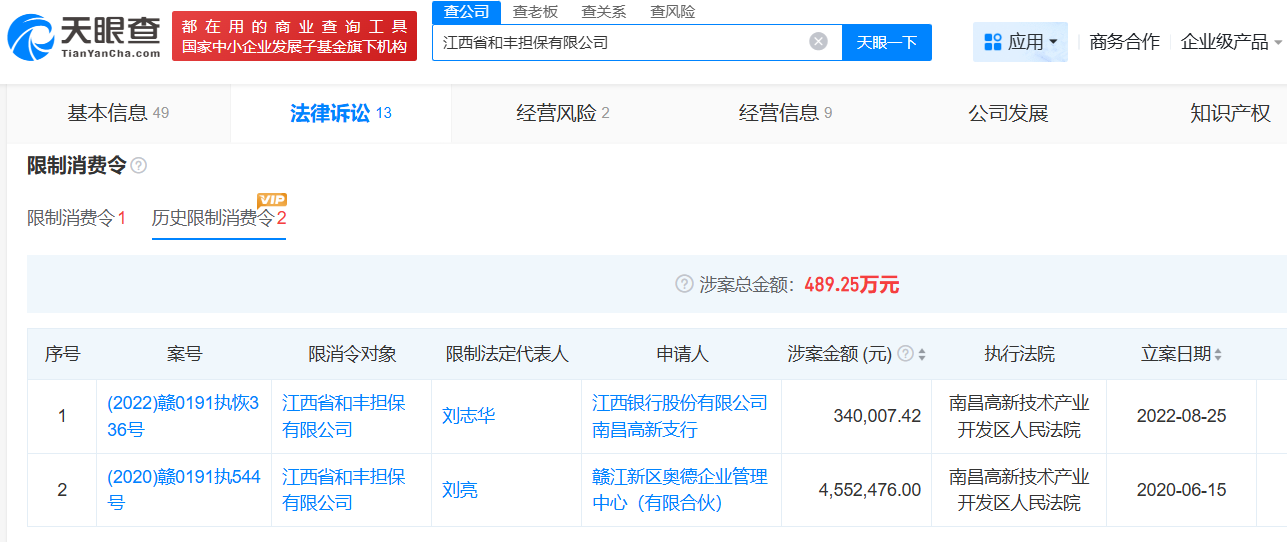Click the 天眼一下 search button
The image size is (1287, 542).
coord(886,42)
